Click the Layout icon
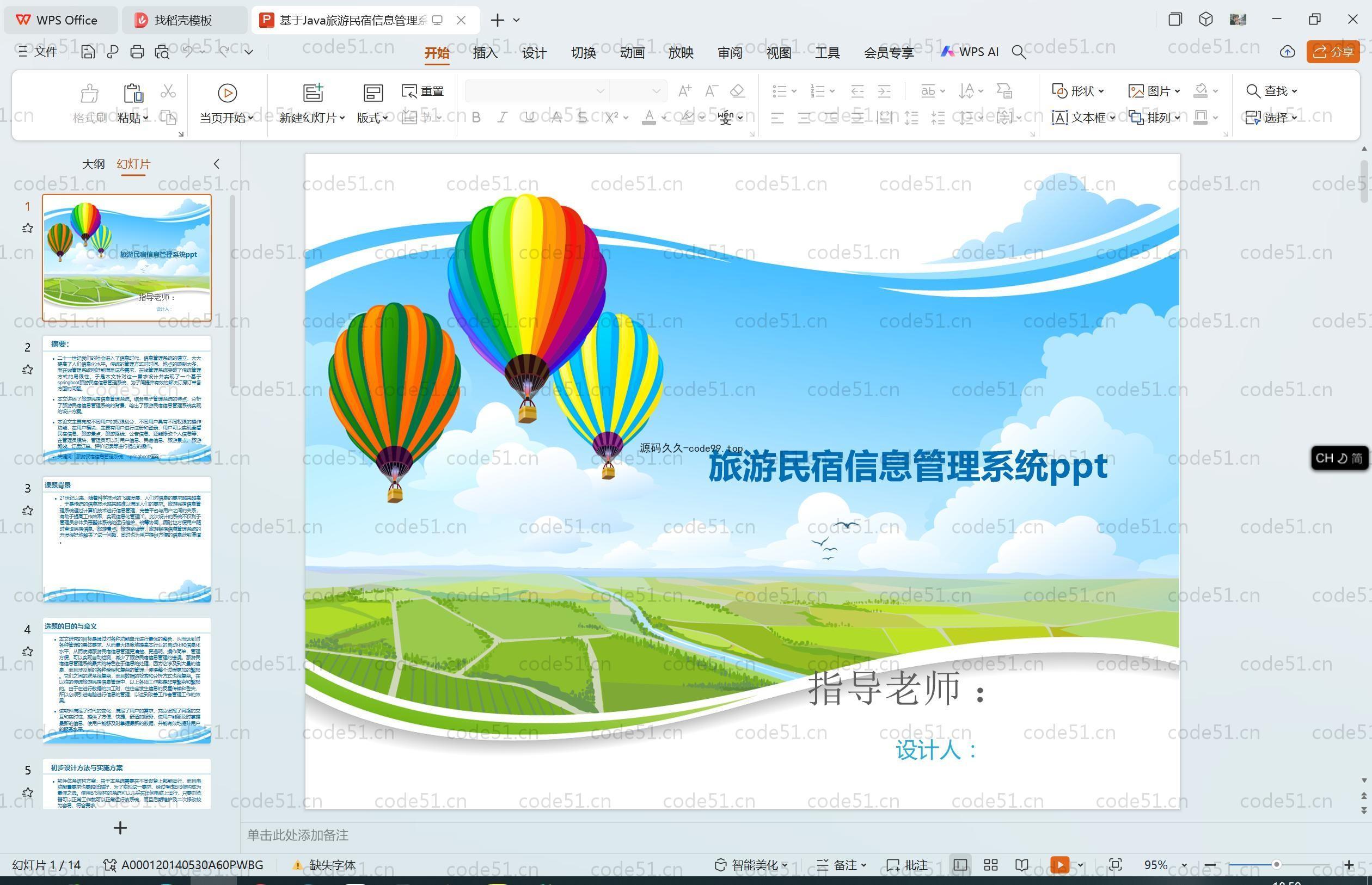The height and width of the screenshot is (885, 1372). [373, 93]
